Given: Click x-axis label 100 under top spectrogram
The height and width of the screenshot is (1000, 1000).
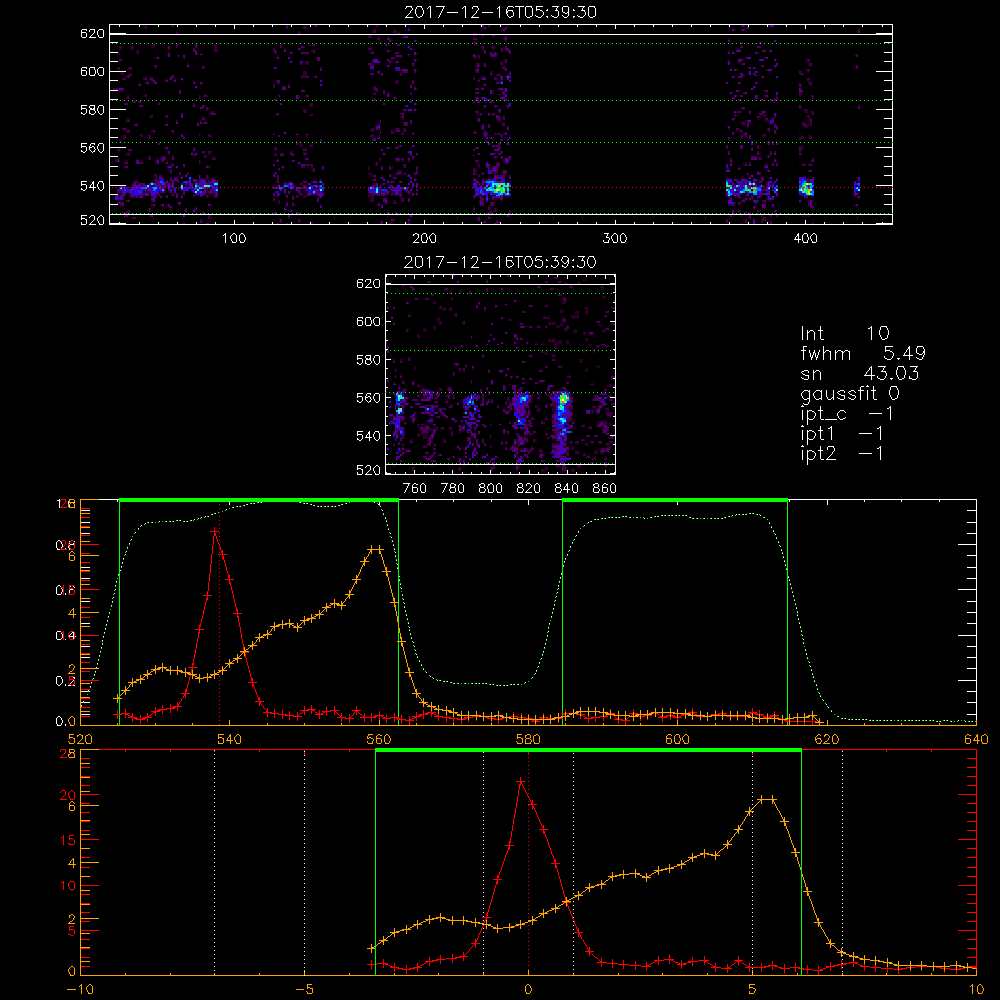Looking at the screenshot, I should tap(234, 239).
